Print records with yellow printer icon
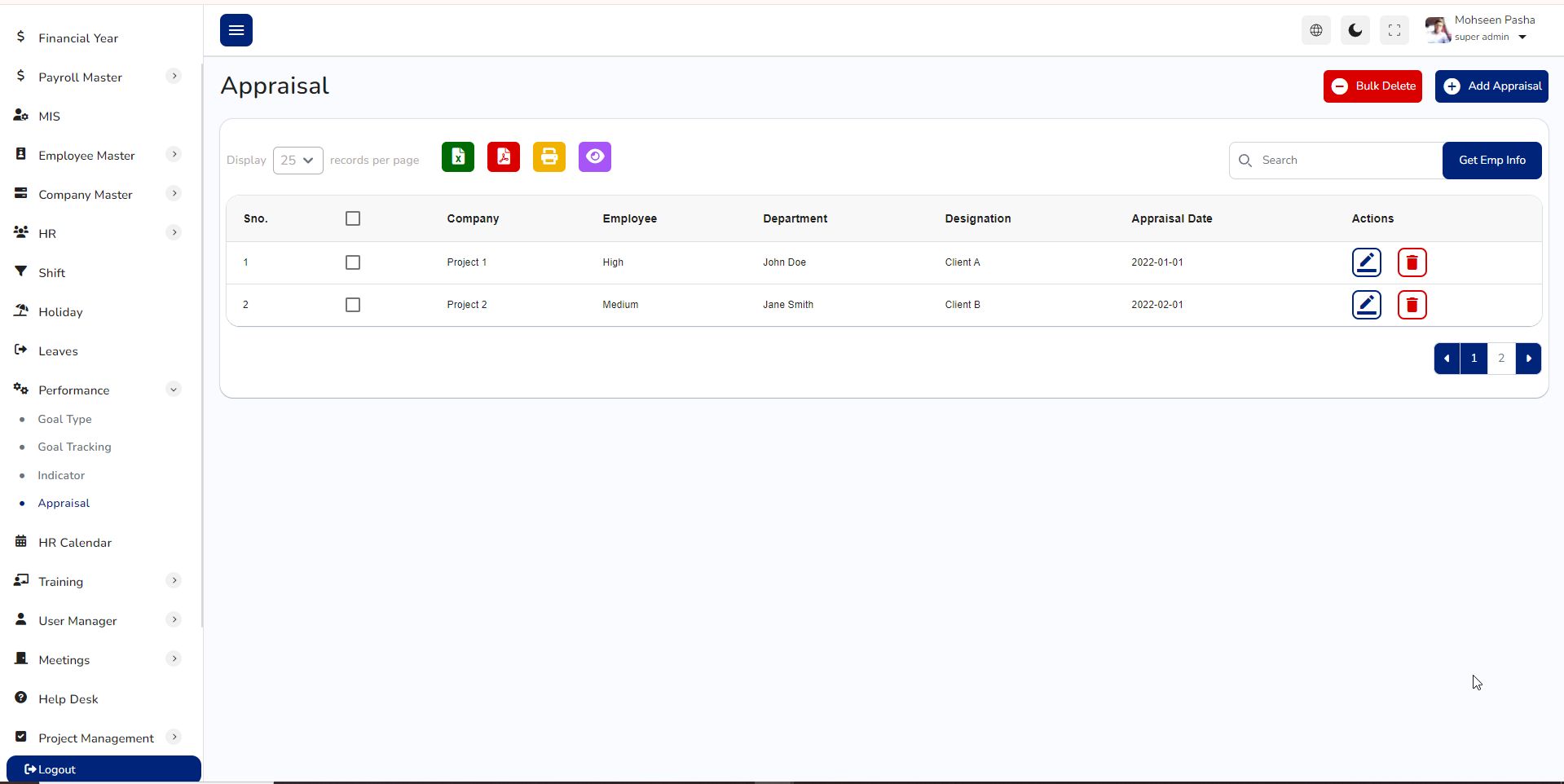This screenshot has height=784, width=1564. click(x=549, y=157)
